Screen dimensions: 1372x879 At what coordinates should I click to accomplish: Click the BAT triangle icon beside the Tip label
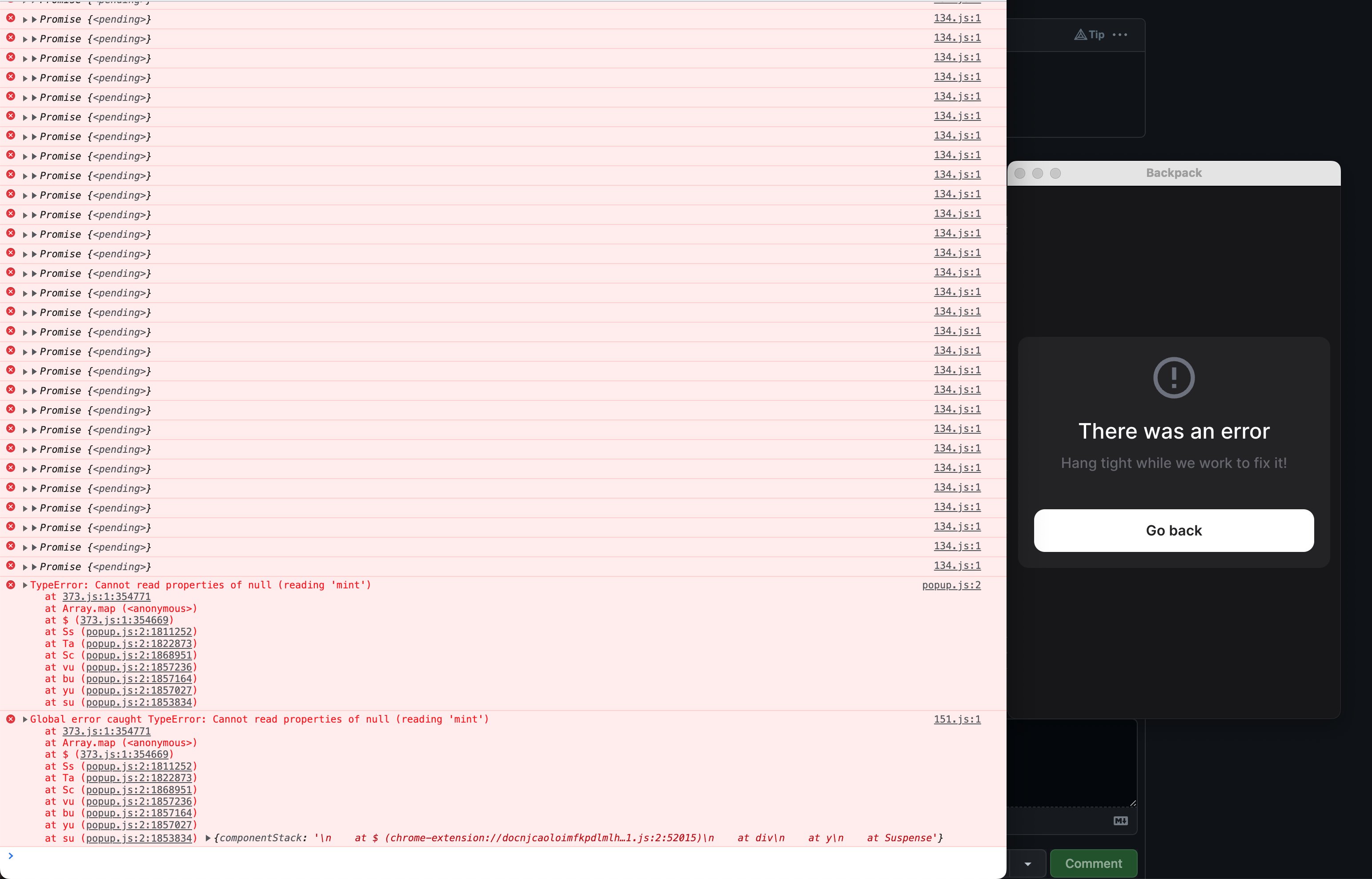1080,34
